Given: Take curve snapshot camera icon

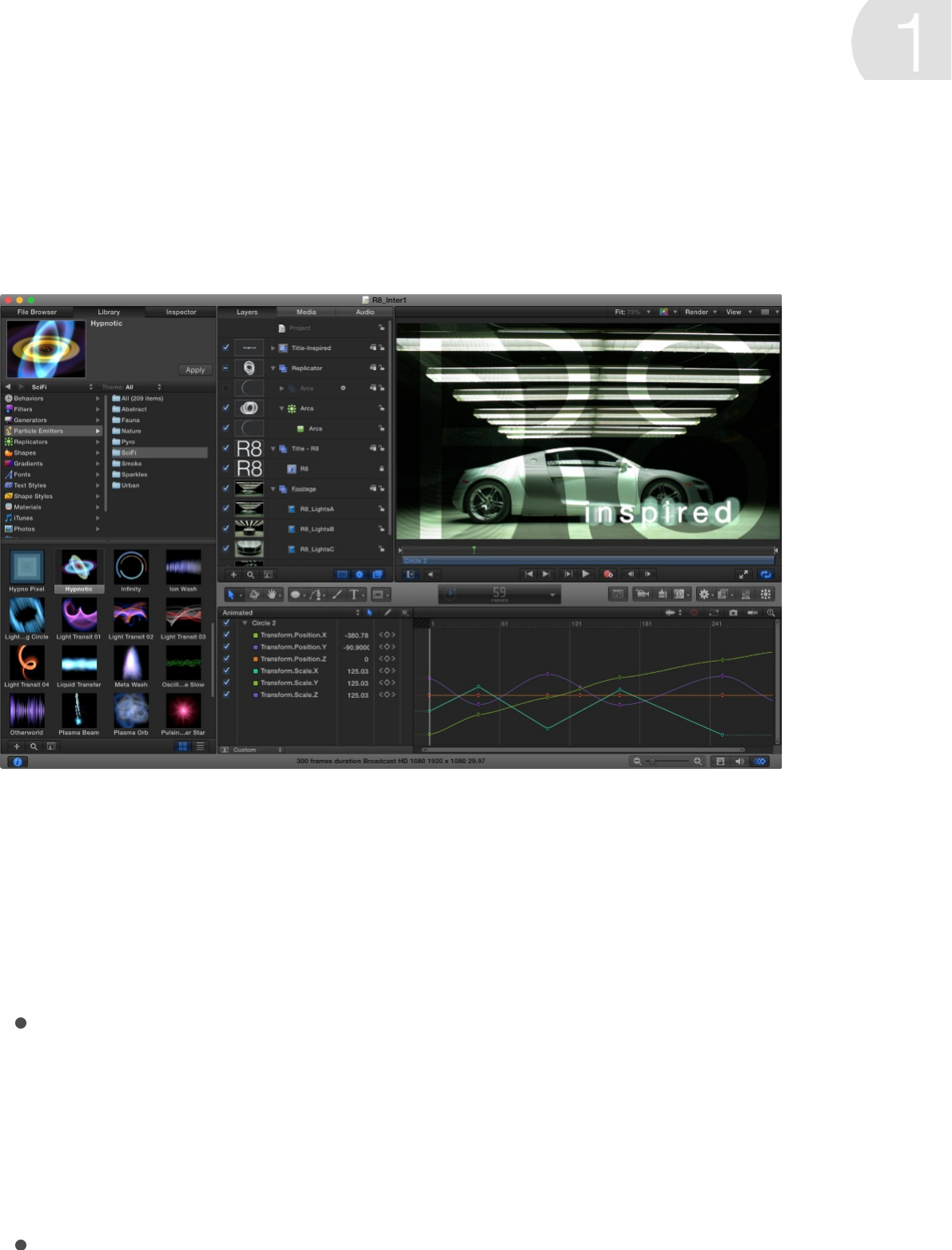Looking at the screenshot, I should pos(733,613).
